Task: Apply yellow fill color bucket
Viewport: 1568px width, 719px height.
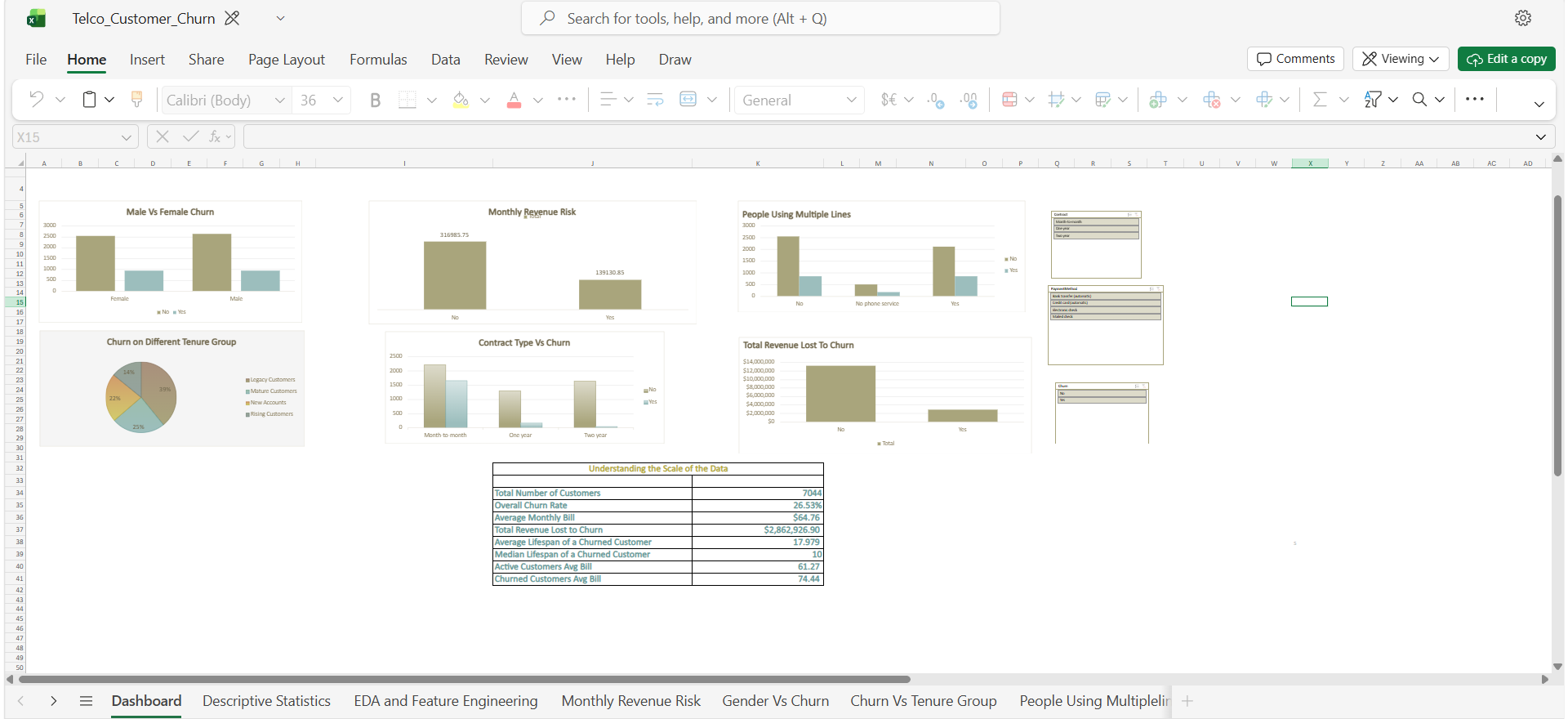Action: (x=461, y=100)
